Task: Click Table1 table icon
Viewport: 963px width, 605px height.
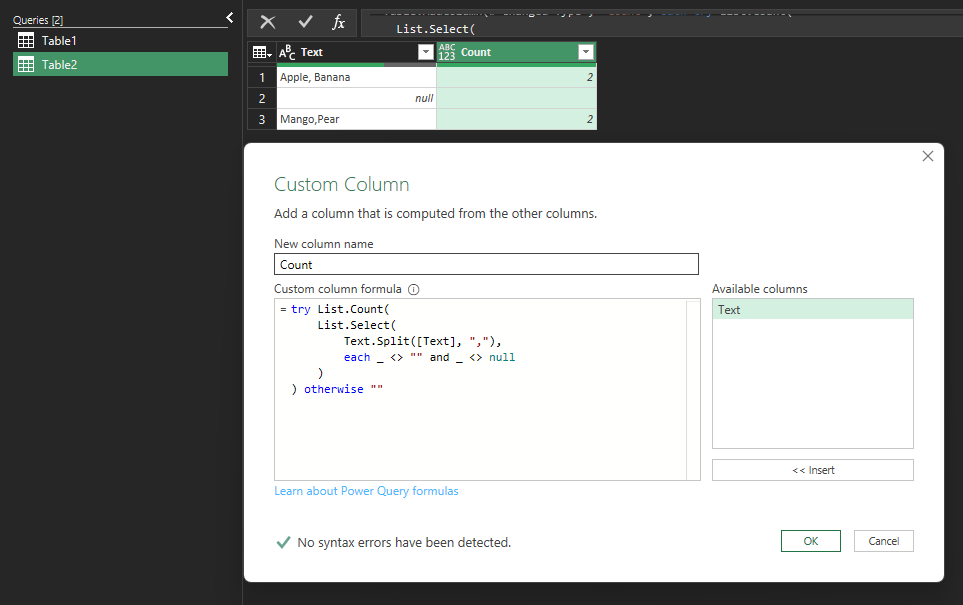Action: tap(26, 41)
